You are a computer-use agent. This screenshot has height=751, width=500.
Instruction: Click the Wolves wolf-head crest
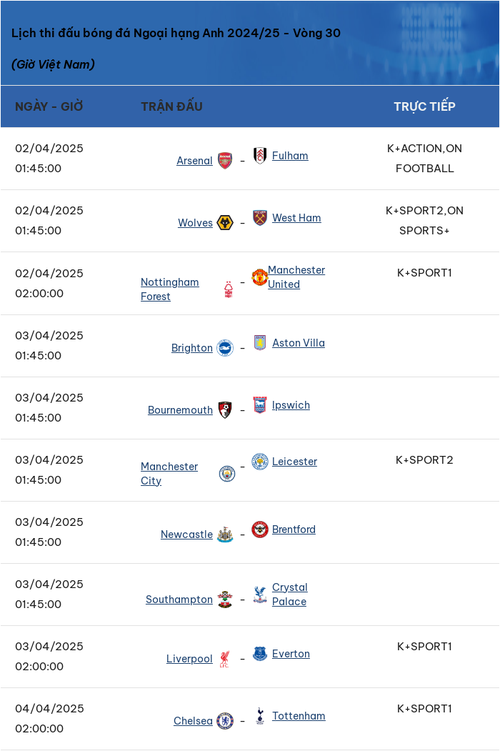pos(225,223)
